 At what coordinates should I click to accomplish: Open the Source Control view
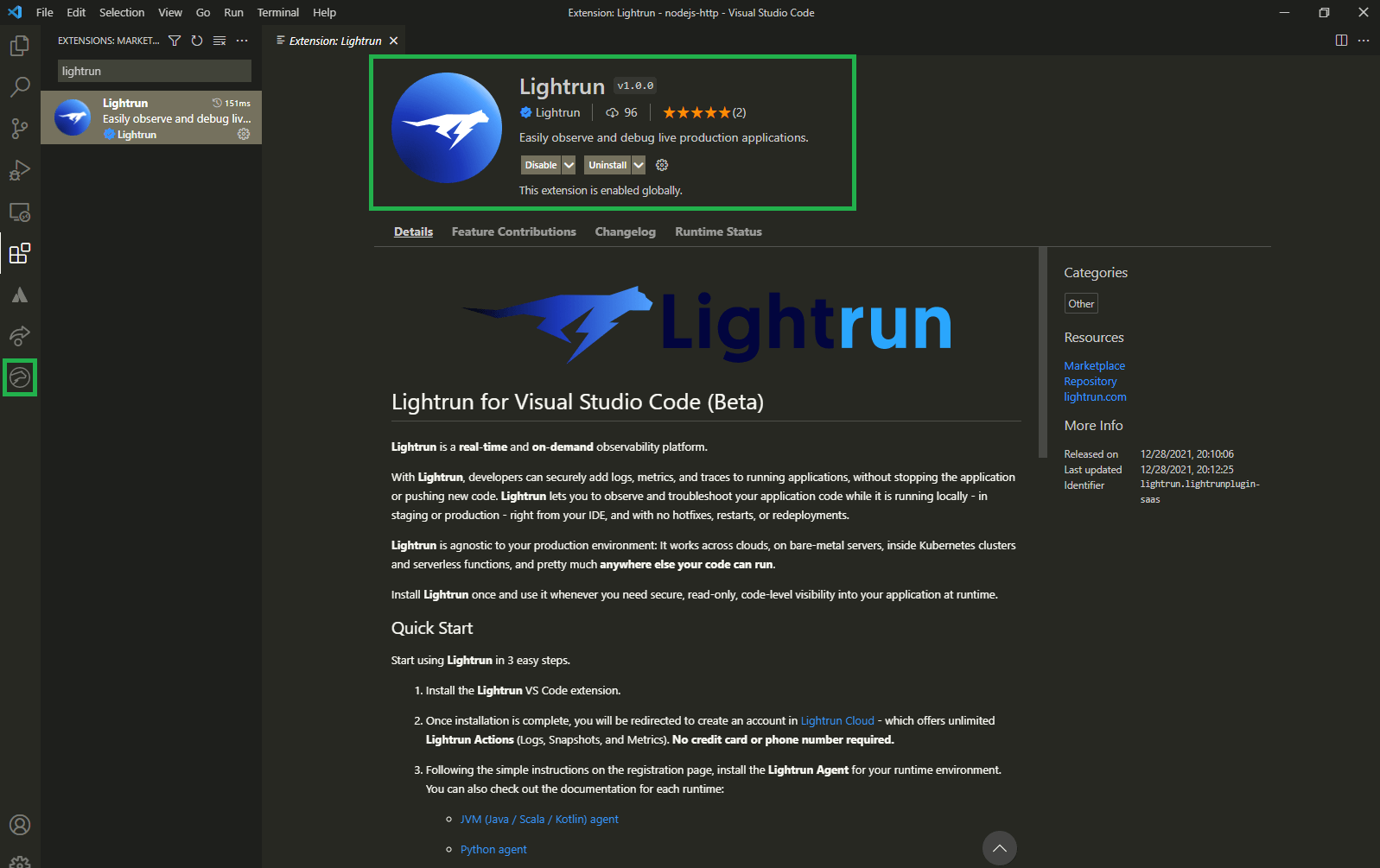pyautogui.click(x=19, y=129)
